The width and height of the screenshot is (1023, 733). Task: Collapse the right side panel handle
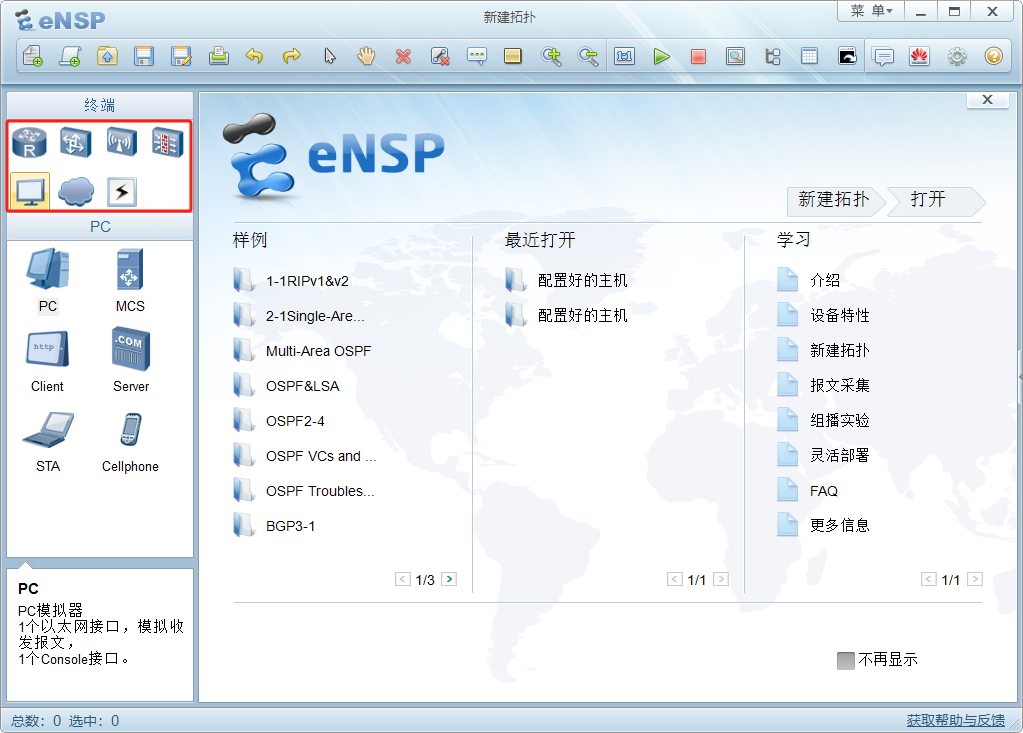pos(1019,375)
